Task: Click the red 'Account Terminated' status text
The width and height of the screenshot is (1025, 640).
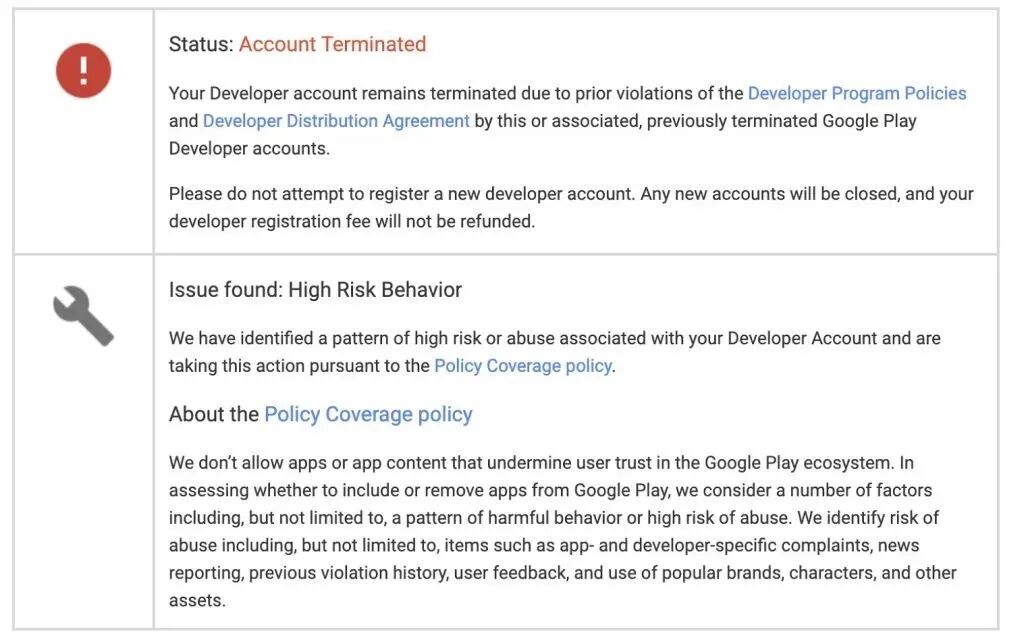Action: [x=332, y=44]
